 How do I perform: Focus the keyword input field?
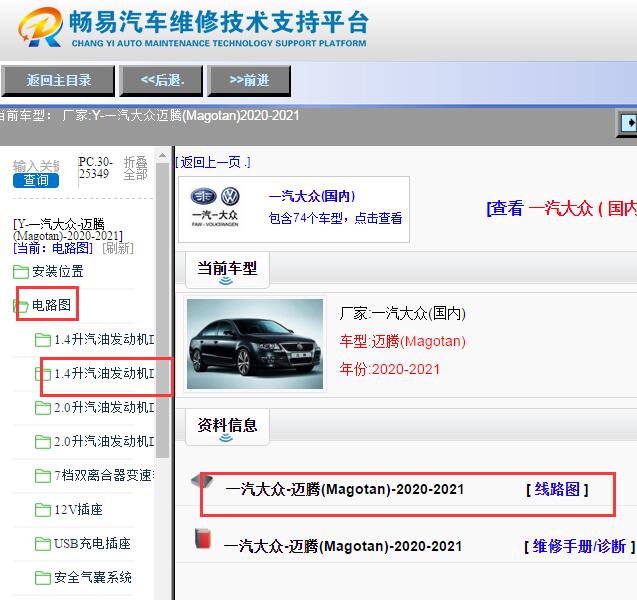pyautogui.click(x=36, y=166)
